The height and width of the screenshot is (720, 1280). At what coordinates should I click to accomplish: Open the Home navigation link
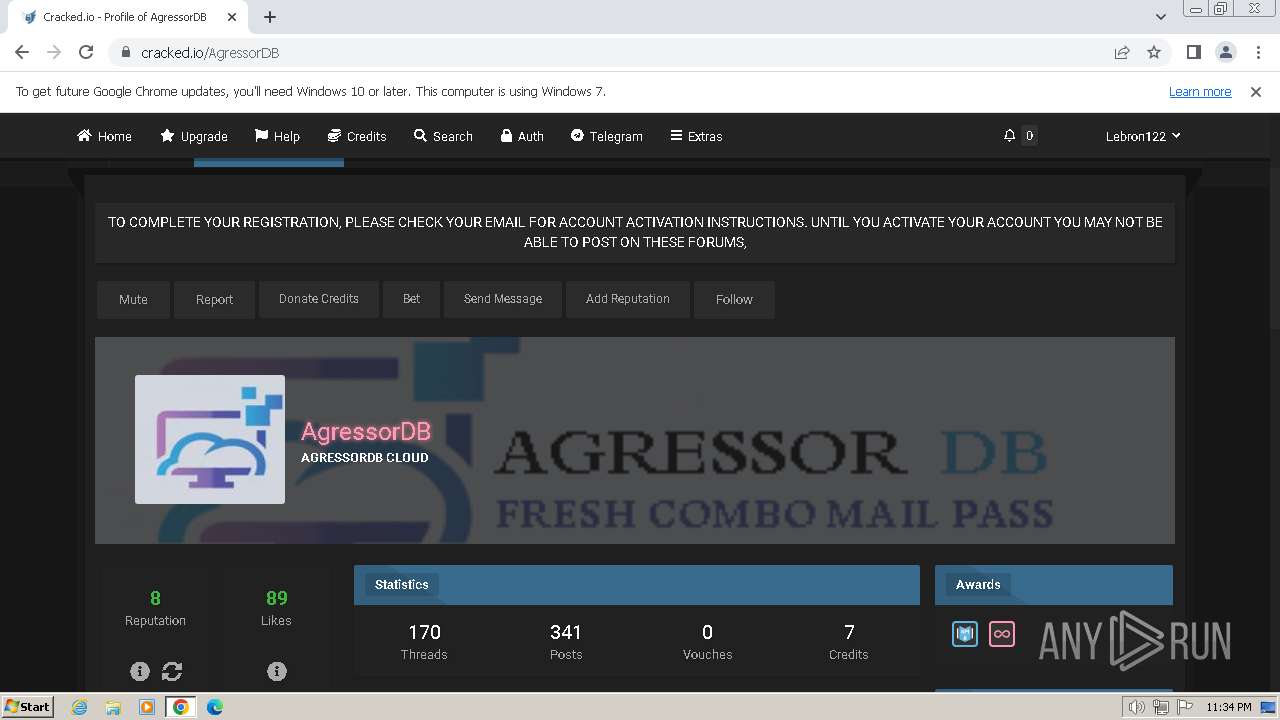pyautogui.click(x=104, y=136)
